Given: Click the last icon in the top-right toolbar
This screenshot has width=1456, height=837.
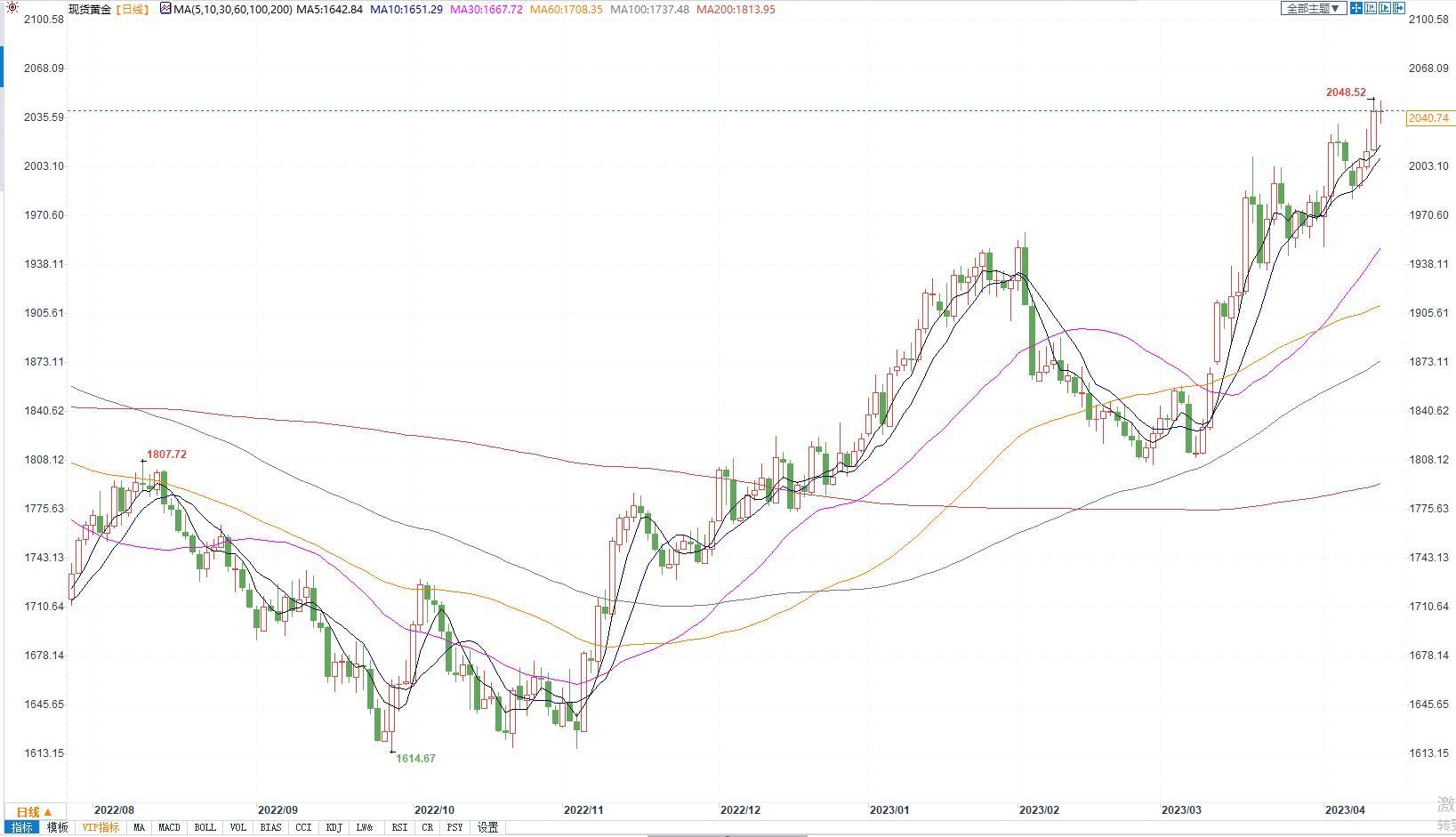Looking at the screenshot, I should [x=1399, y=8].
